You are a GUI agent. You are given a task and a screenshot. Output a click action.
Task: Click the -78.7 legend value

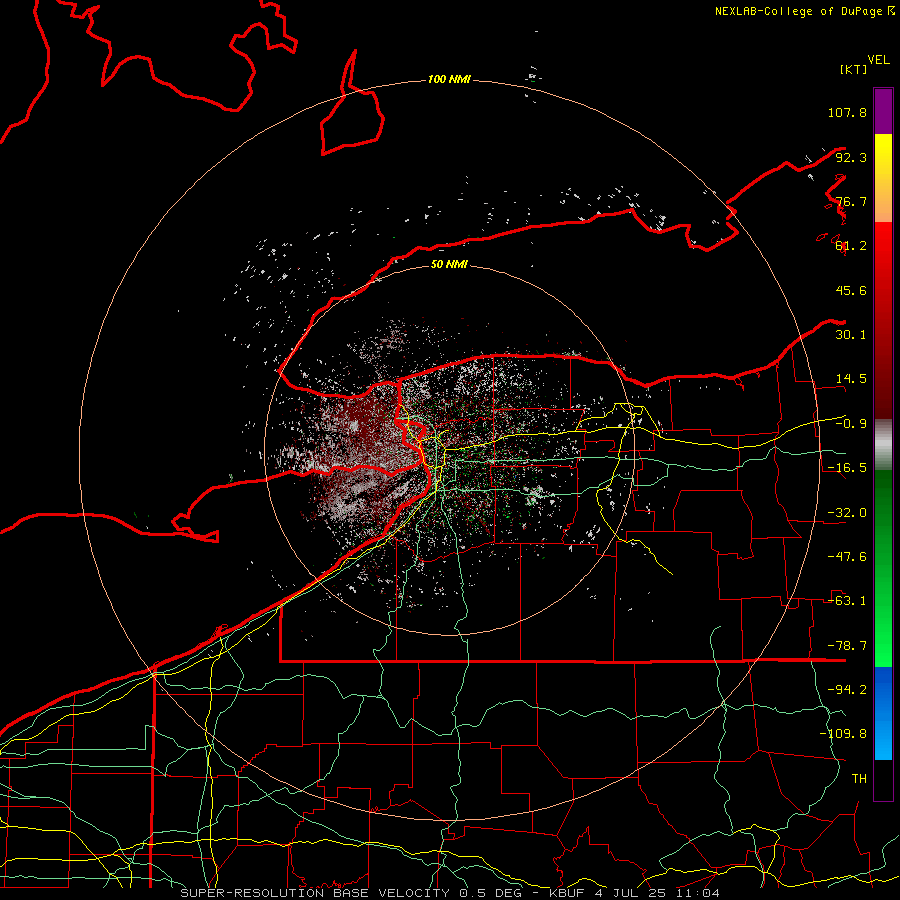pos(847,646)
